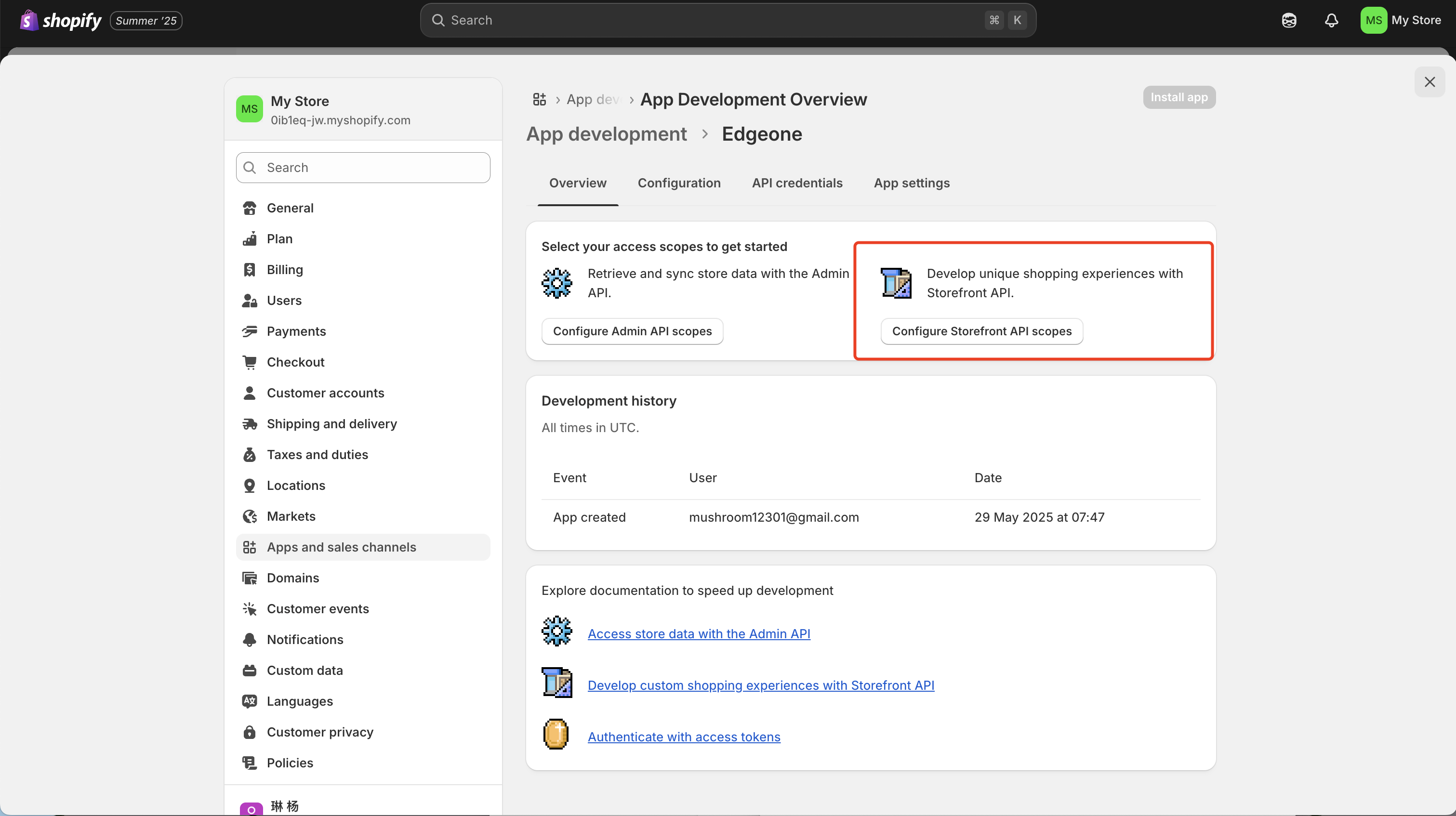
Task: Open Shipping and delivery settings
Action: [331, 424]
